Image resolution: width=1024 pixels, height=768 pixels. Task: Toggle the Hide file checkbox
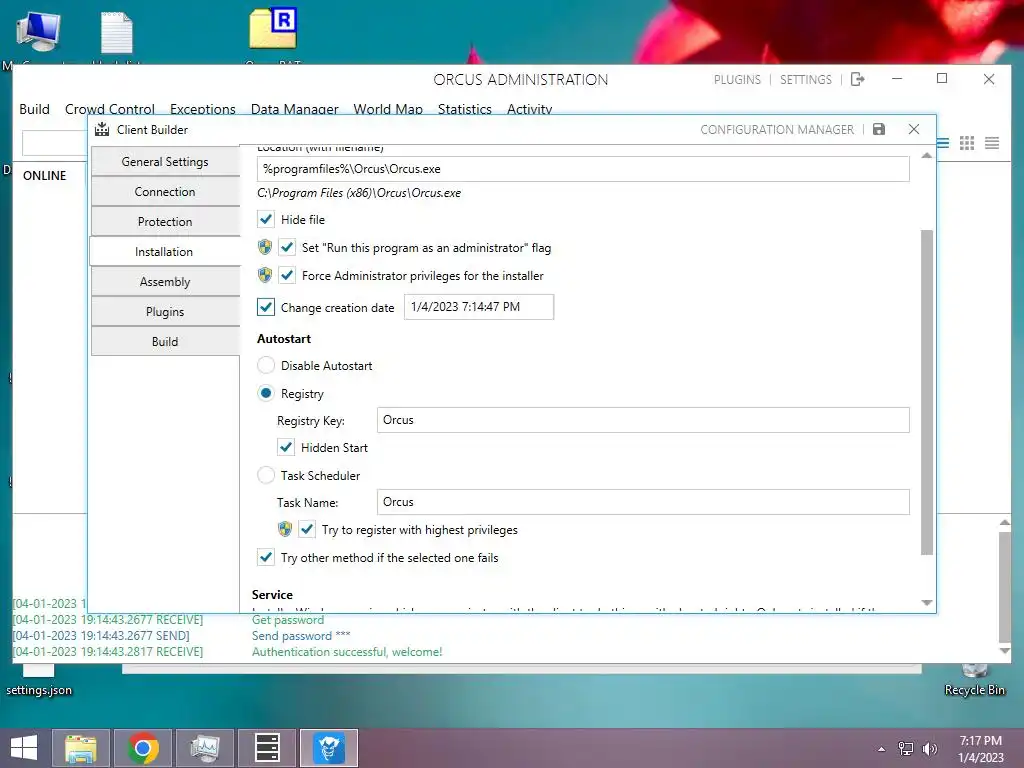coord(266,219)
